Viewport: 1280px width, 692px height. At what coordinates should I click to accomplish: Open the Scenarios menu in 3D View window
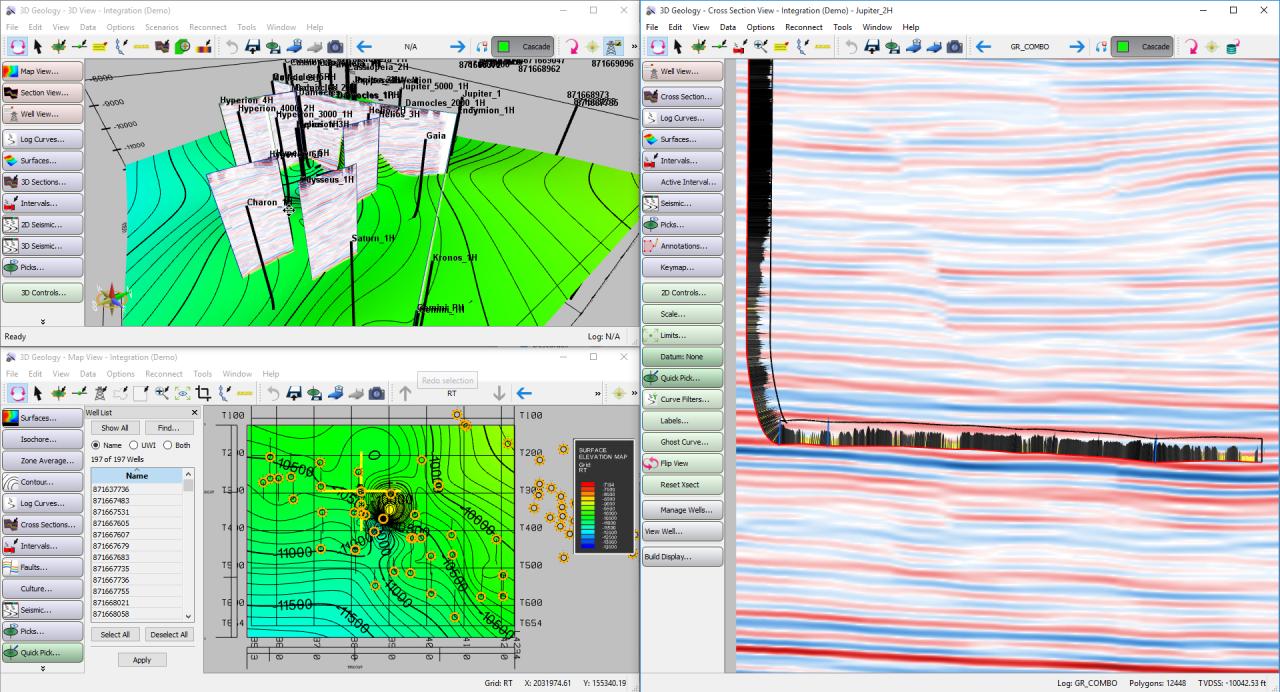coord(161,27)
